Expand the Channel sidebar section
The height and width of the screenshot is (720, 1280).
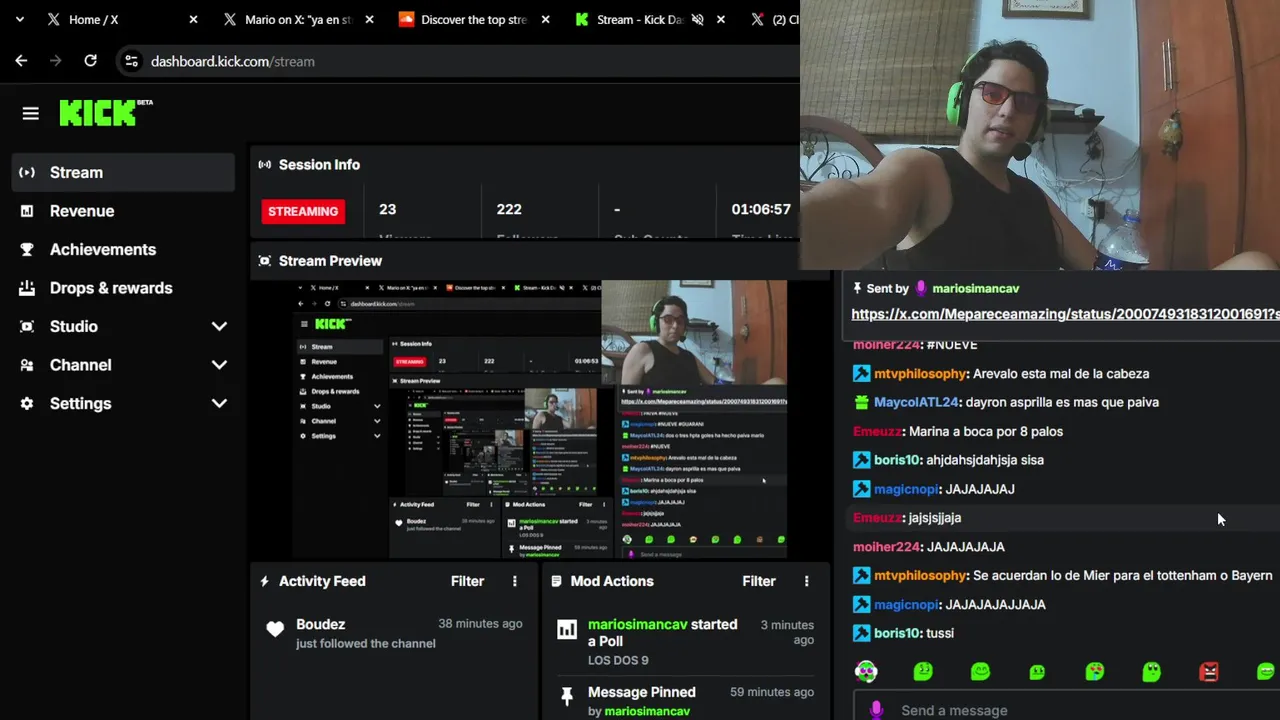coord(219,365)
